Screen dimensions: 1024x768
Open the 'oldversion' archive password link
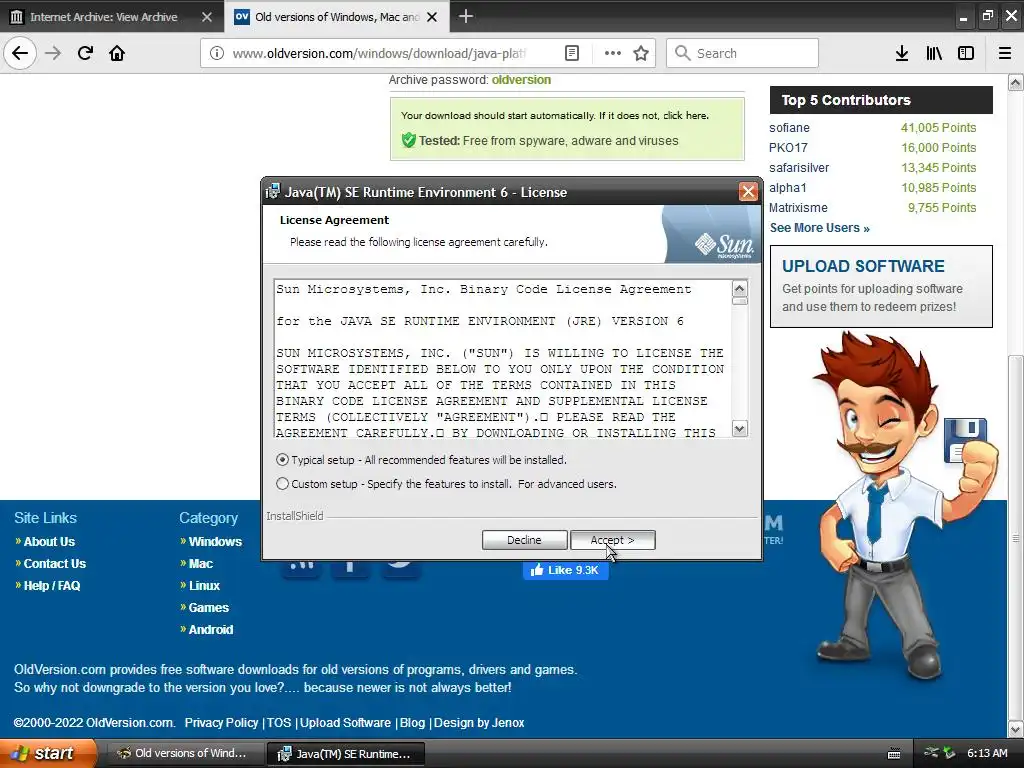(x=521, y=80)
